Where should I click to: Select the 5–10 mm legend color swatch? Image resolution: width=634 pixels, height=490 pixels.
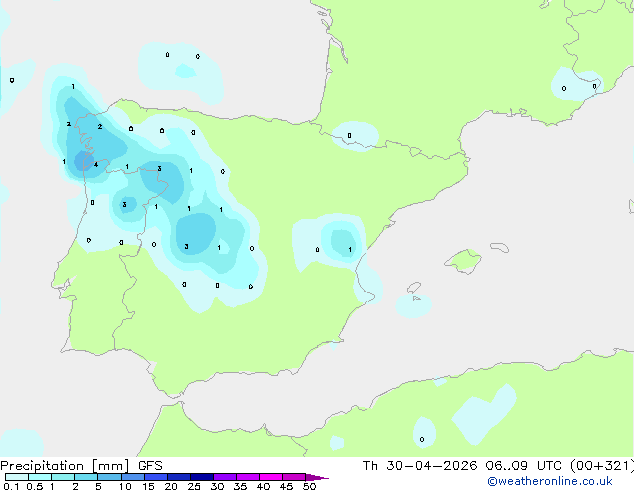[x=110, y=477]
